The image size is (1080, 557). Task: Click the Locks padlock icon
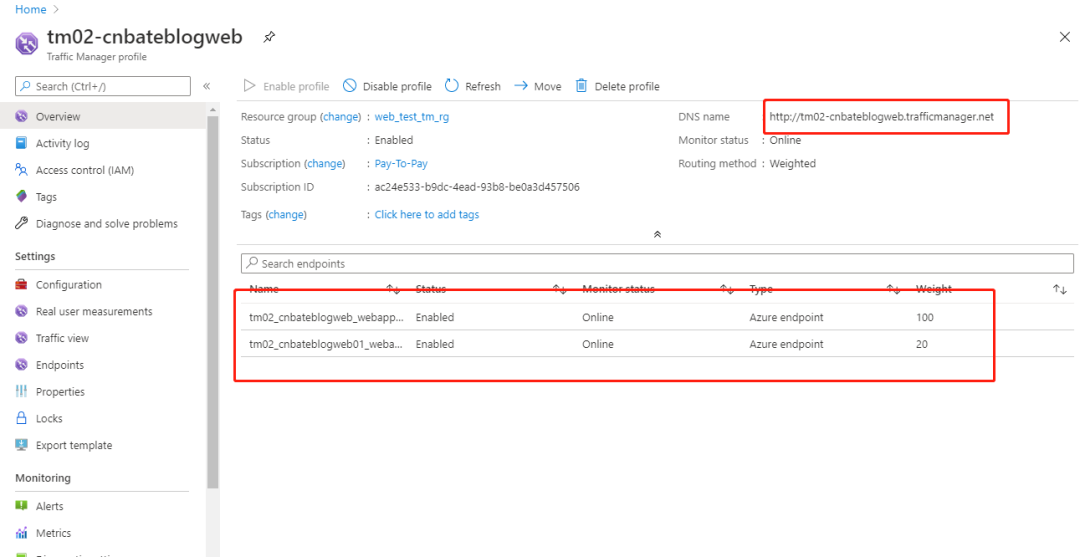coord(21,419)
